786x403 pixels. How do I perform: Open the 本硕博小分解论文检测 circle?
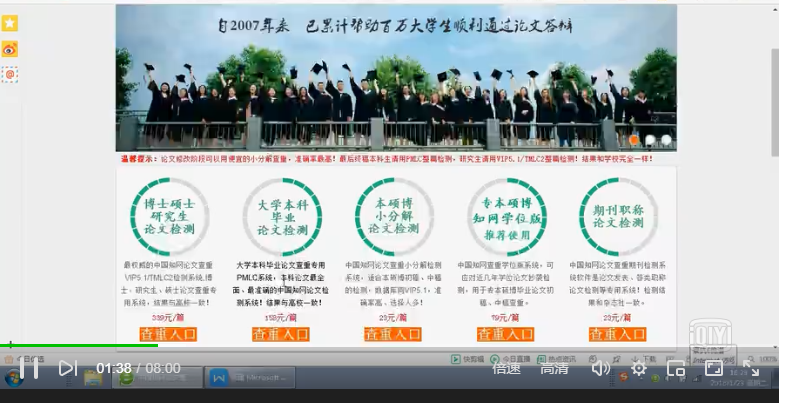click(x=394, y=217)
